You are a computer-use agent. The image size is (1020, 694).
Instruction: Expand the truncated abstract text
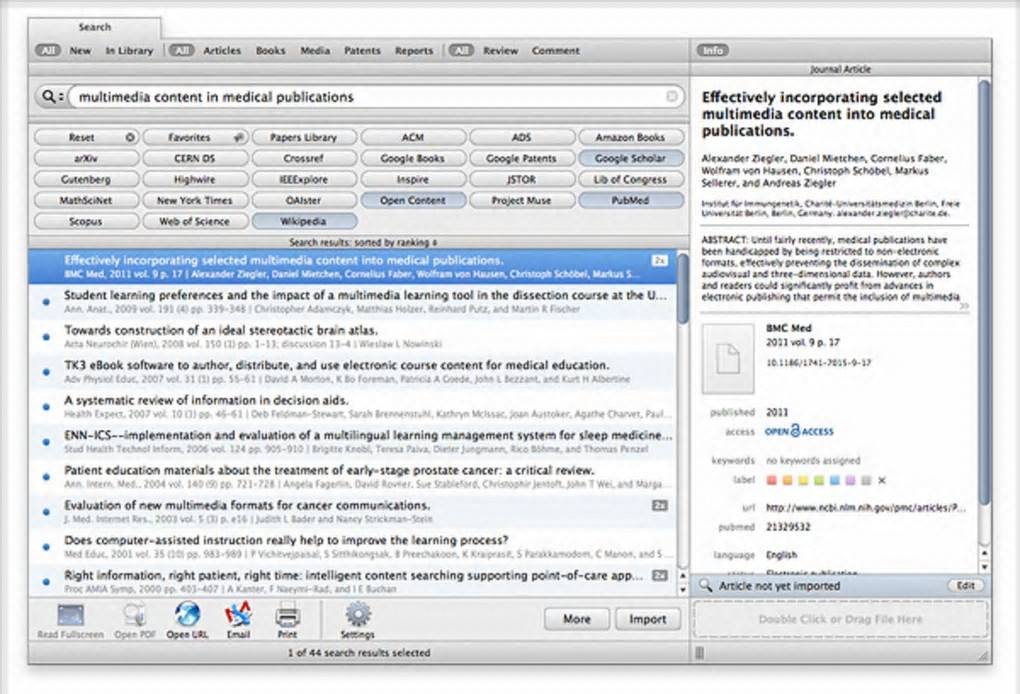point(964,305)
